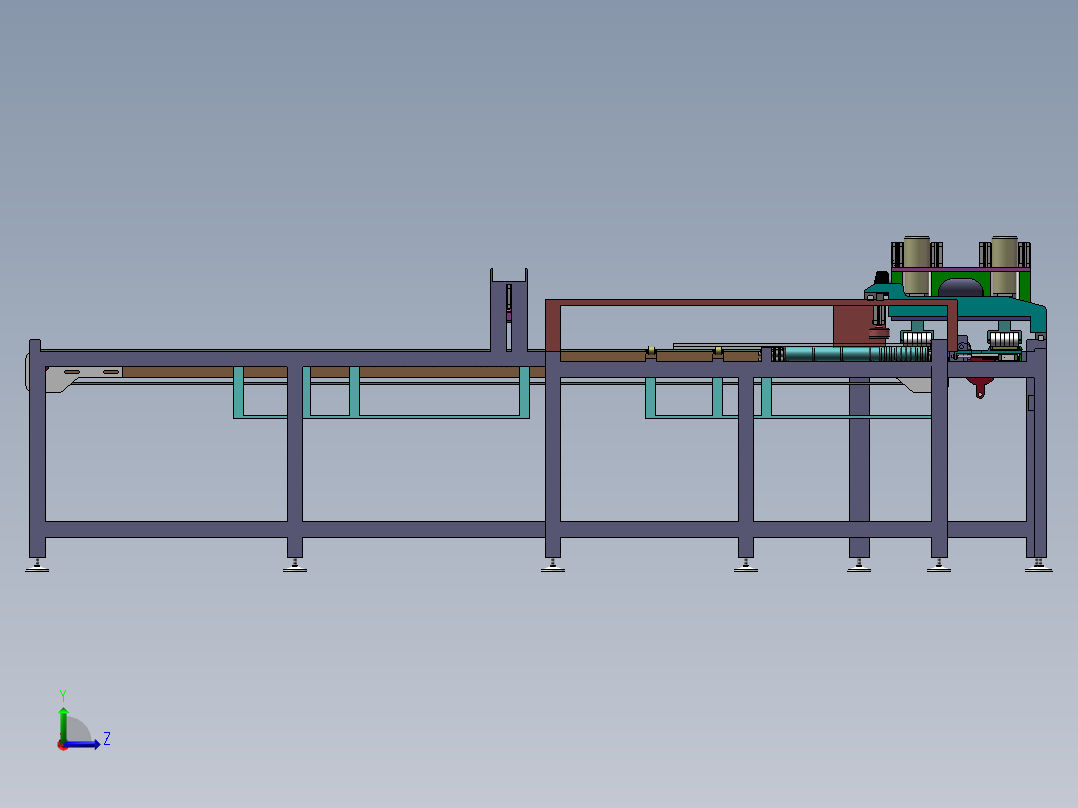Screen dimensions: 1078x808
Task: Click the blue Z axis arrow of the triad
Action: click(x=82, y=744)
